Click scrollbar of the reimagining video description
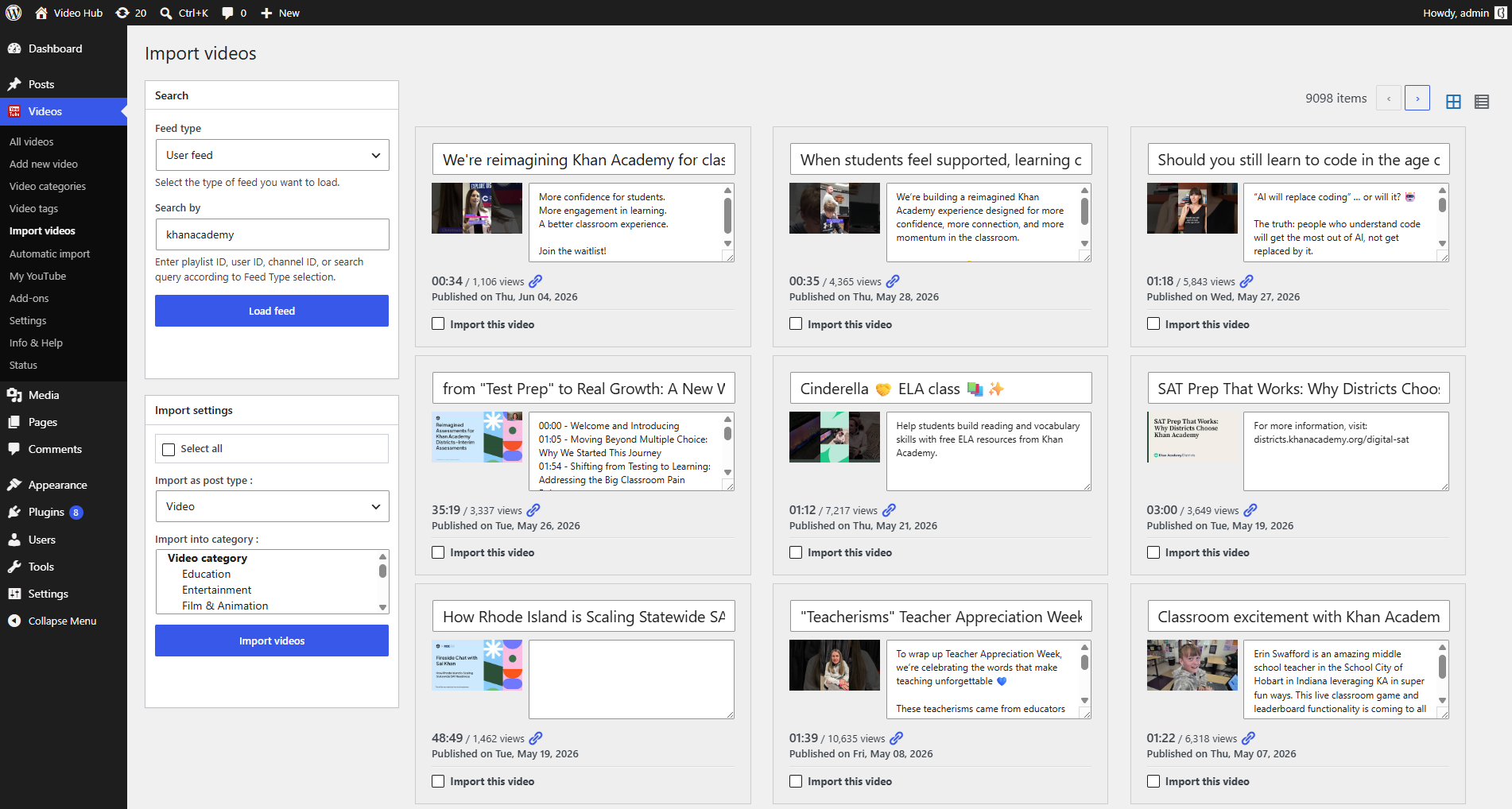The image size is (1512, 809). [727, 217]
